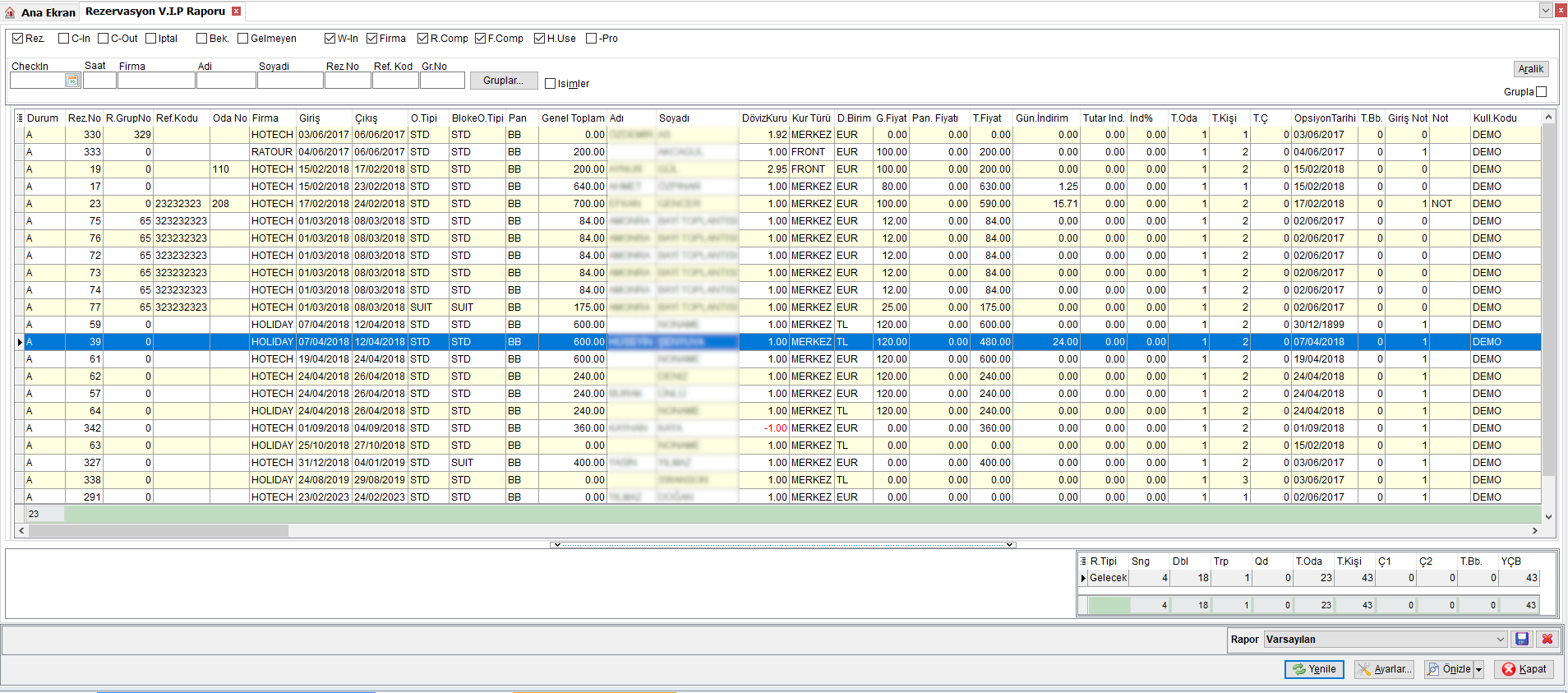This screenshot has height=693, width=1568.
Task: Click the left arrow of the horizontal scrollbar
Action: tap(21, 531)
